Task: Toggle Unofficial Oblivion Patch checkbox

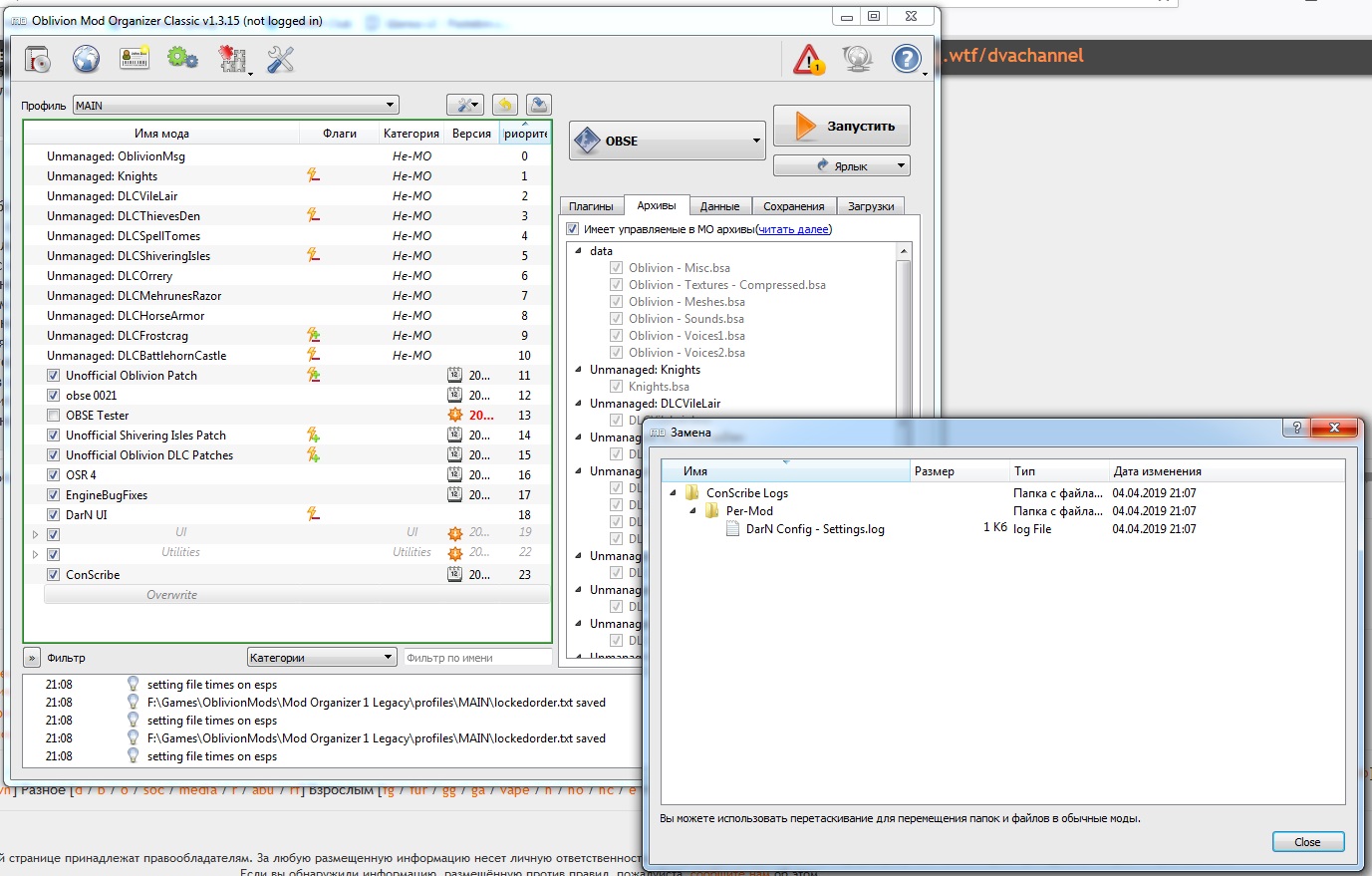Action: 53,376
